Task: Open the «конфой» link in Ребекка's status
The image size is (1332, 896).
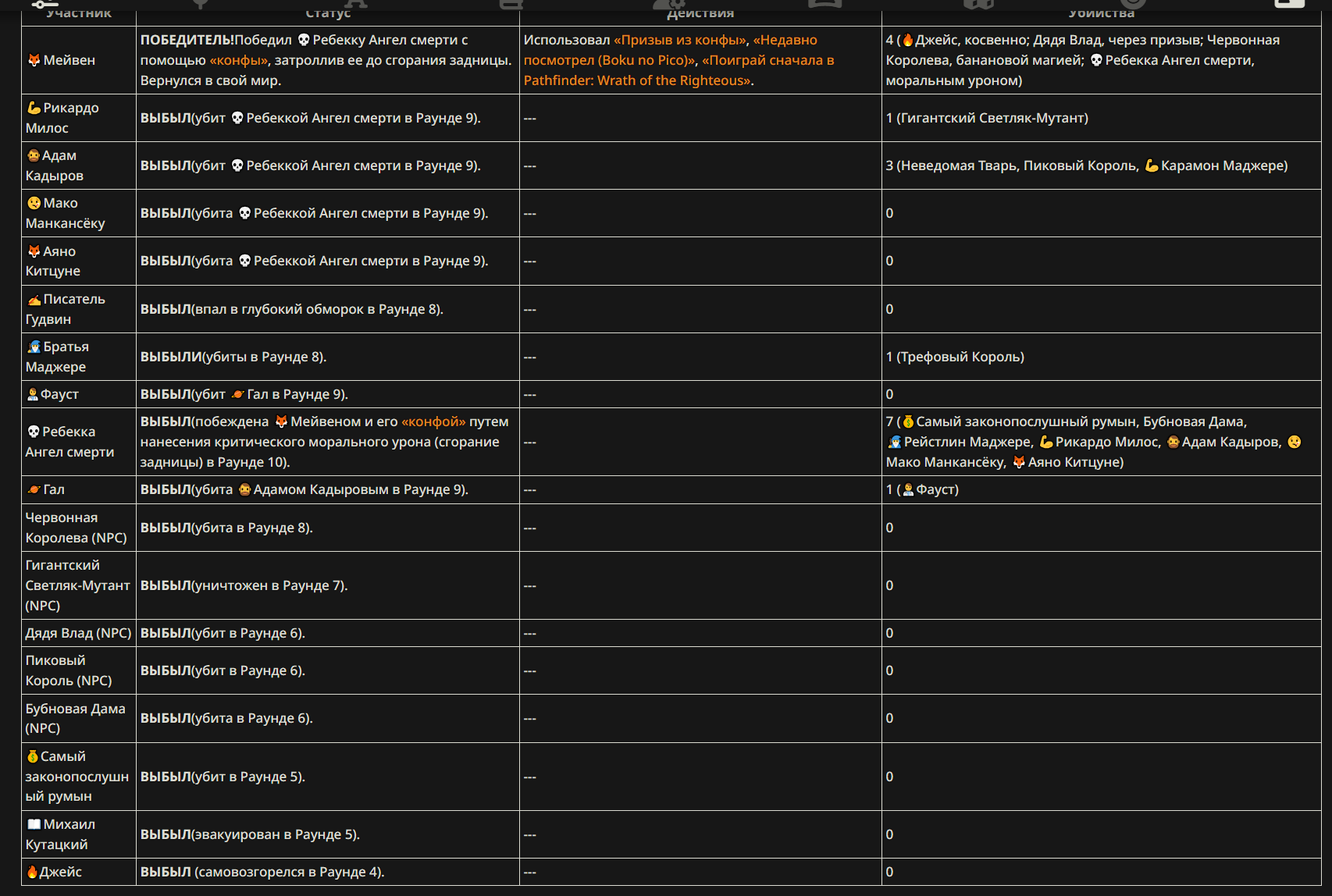Action: coord(433,421)
